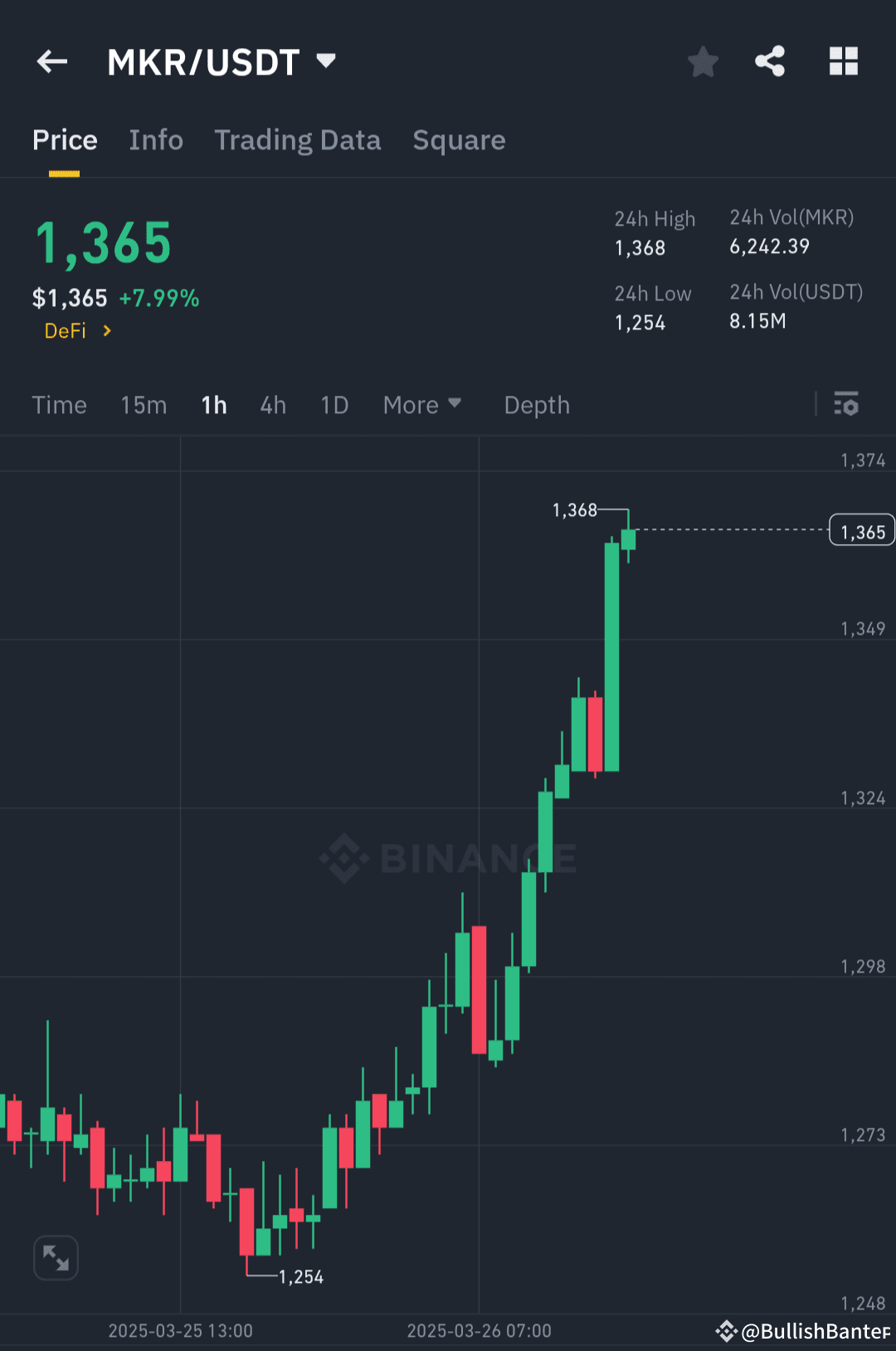Switch to the Trading Data tab
896x1351 pixels.
(298, 139)
